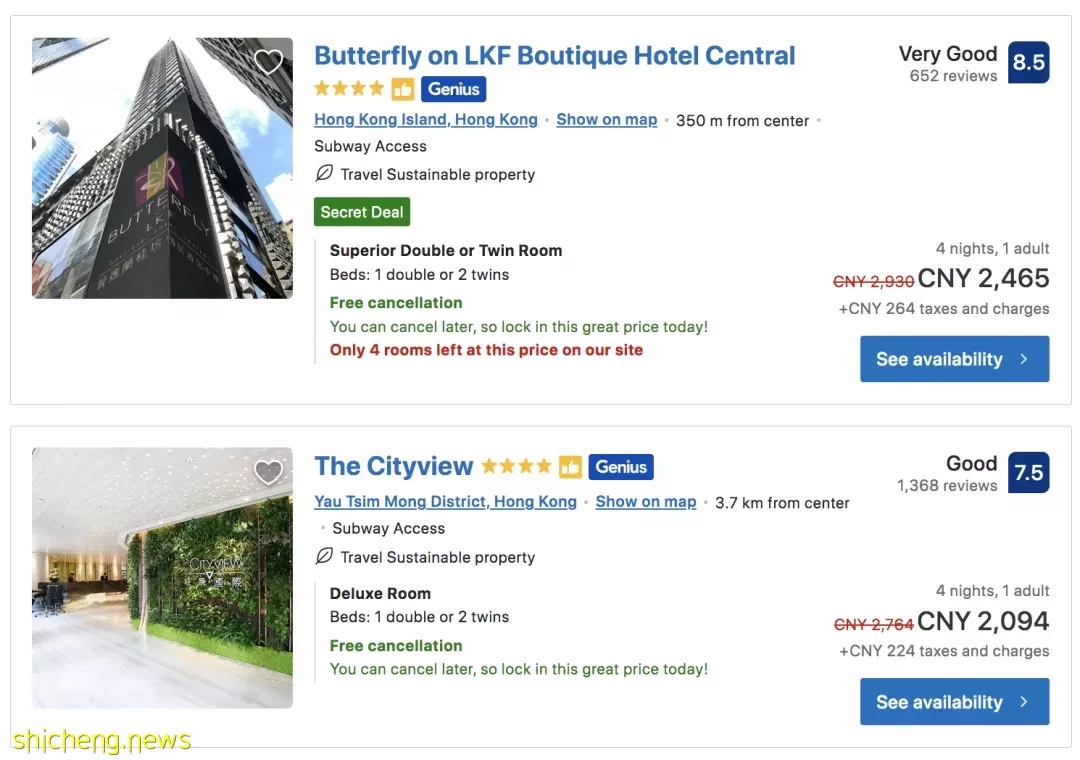This screenshot has width=1080, height=760.
Task: Click Genius badge next to The Cityview
Action: pos(621,466)
